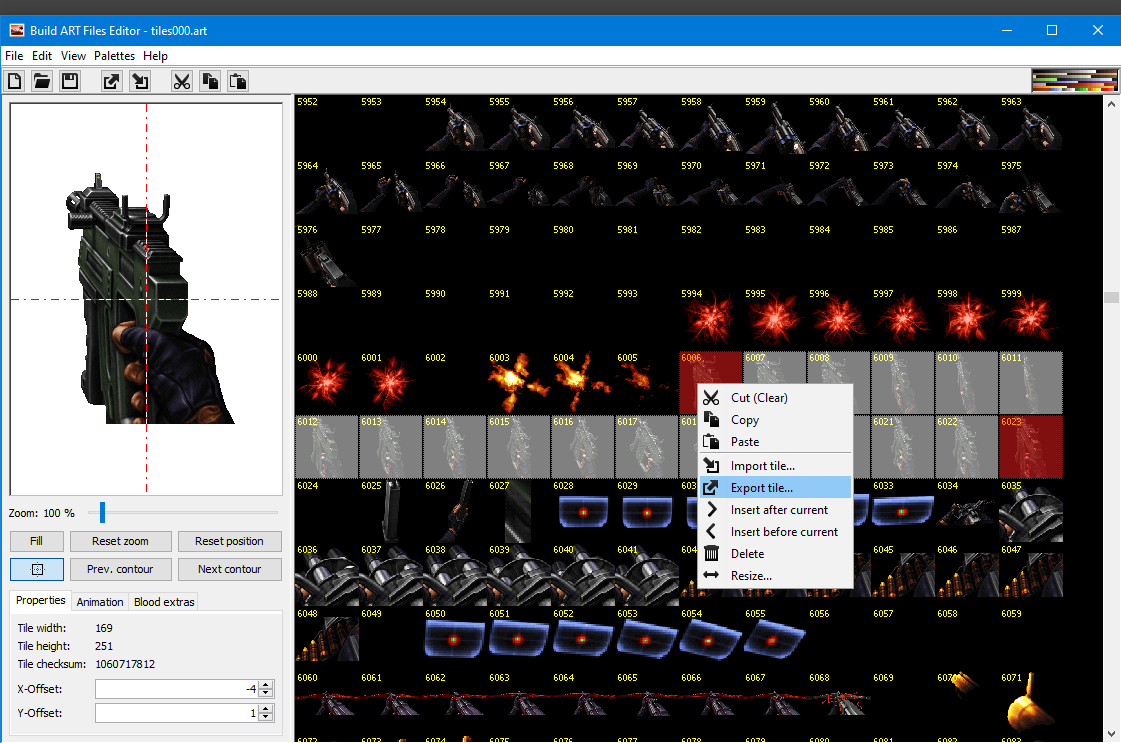
Task: Open the Palettes menu
Action: coord(114,56)
